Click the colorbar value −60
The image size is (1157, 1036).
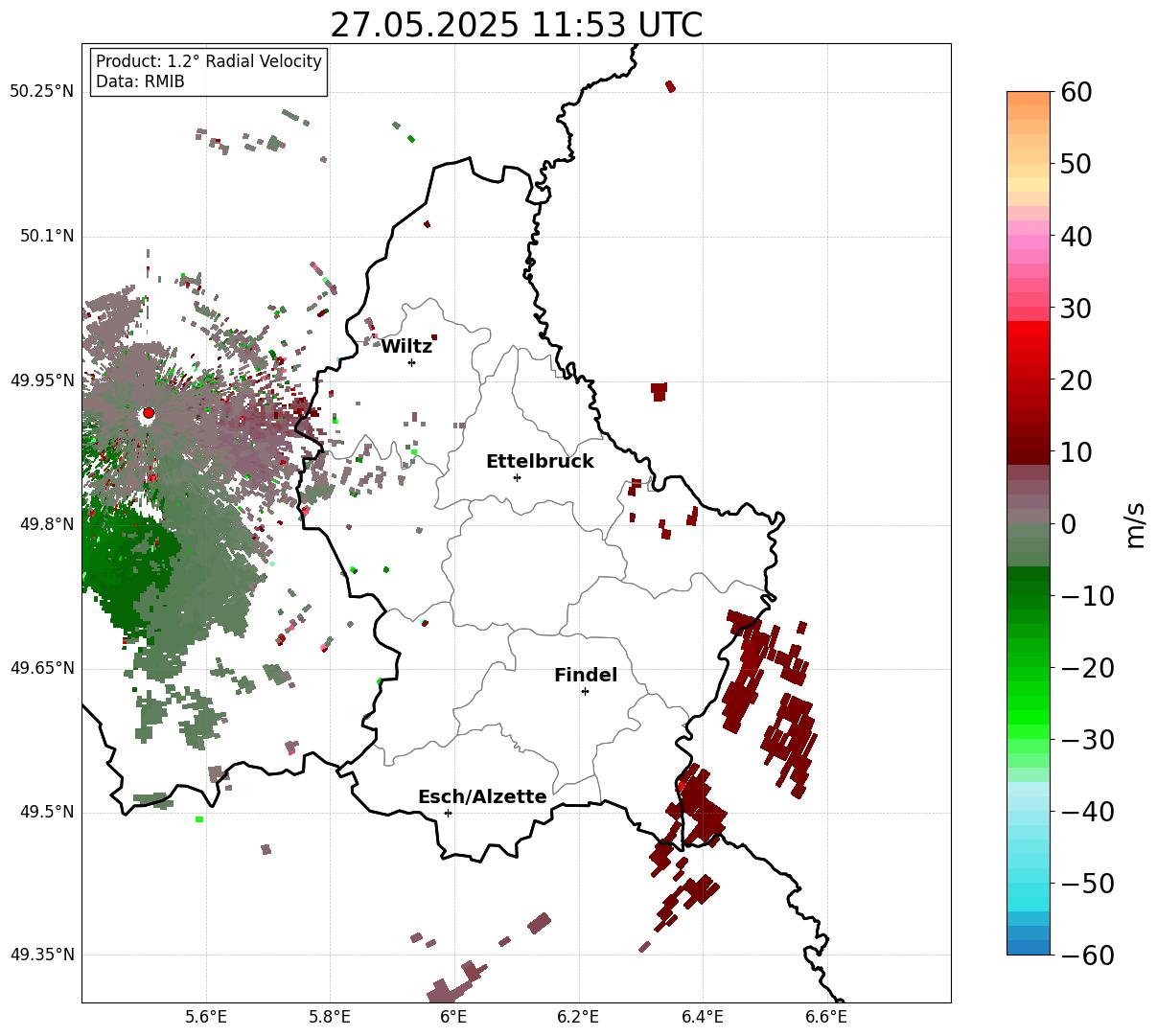1087,955
